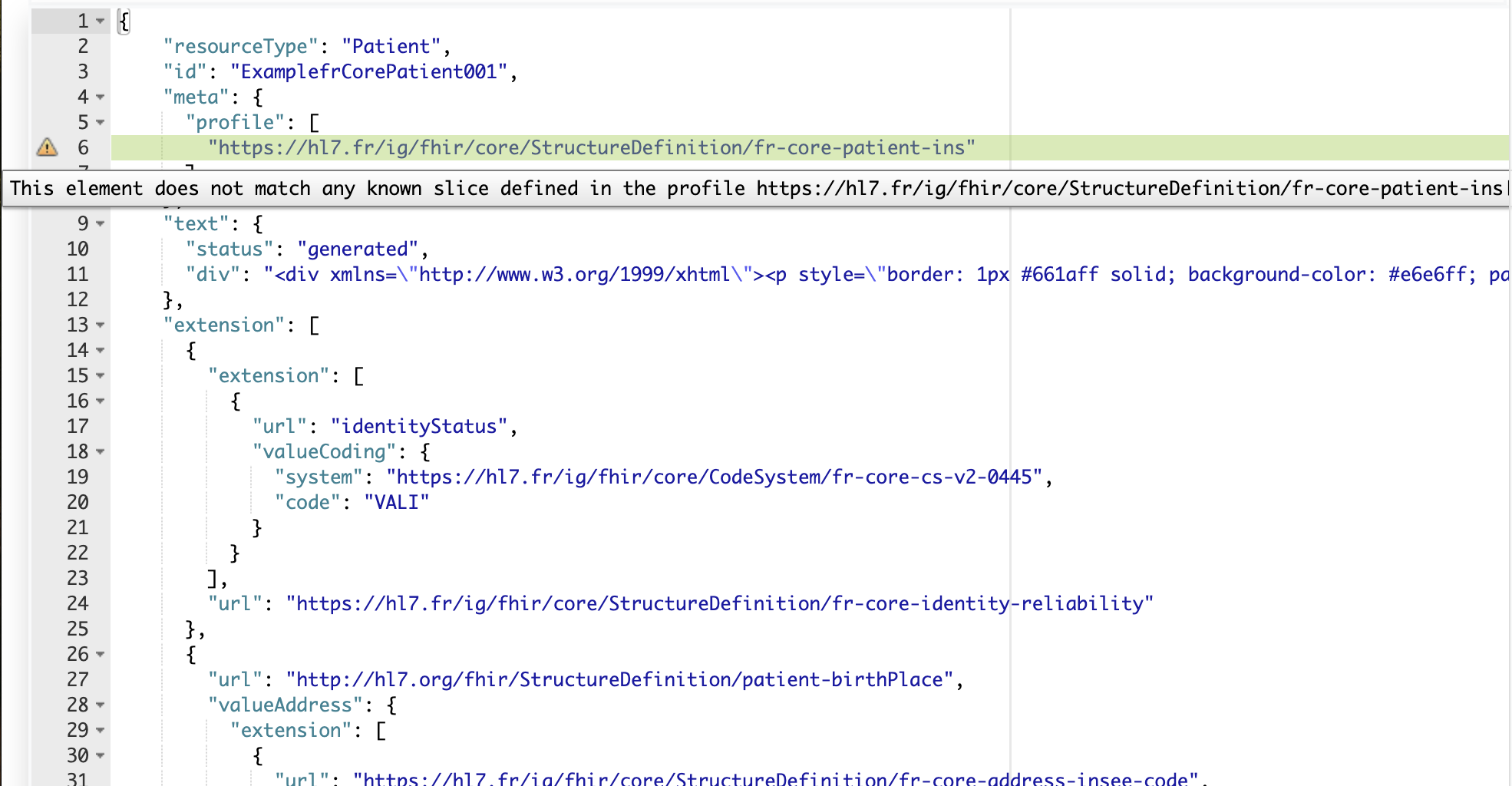Select line number 11 in the gutter

(78, 275)
